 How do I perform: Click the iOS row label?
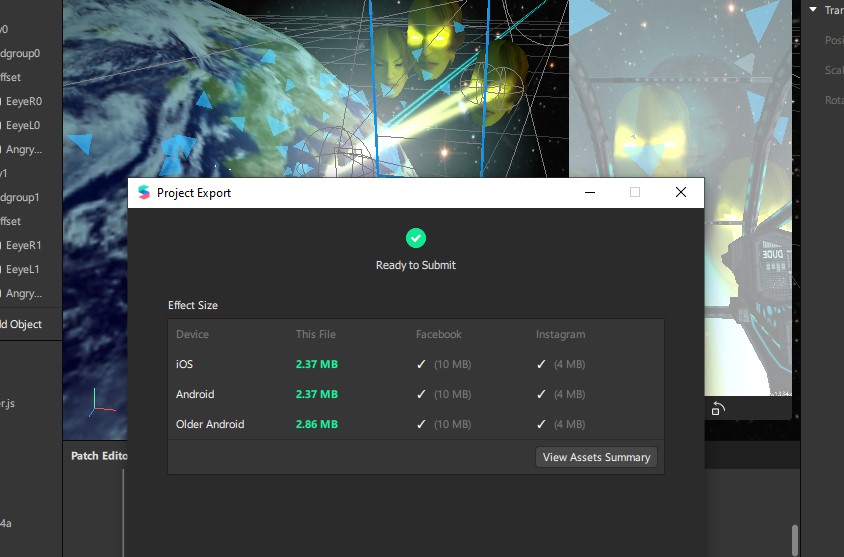[184, 364]
